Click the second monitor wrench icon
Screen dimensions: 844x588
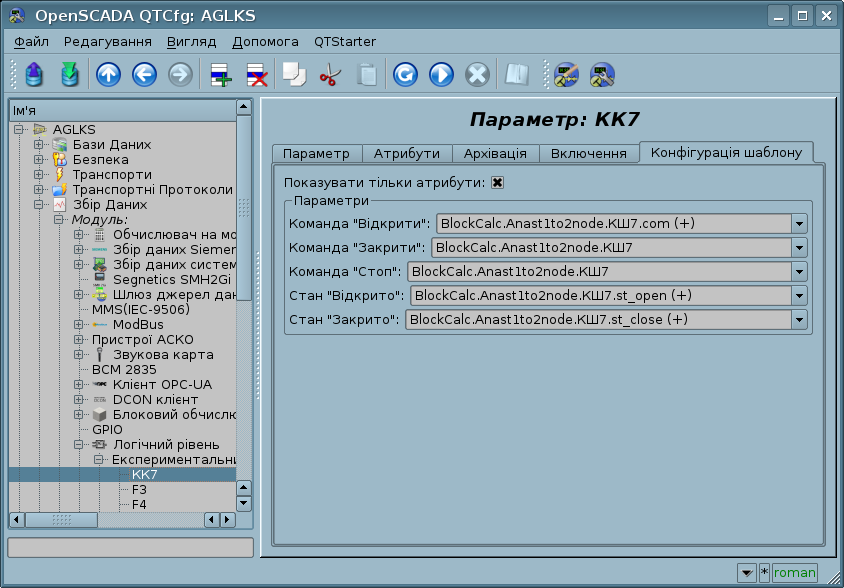[602, 74]
